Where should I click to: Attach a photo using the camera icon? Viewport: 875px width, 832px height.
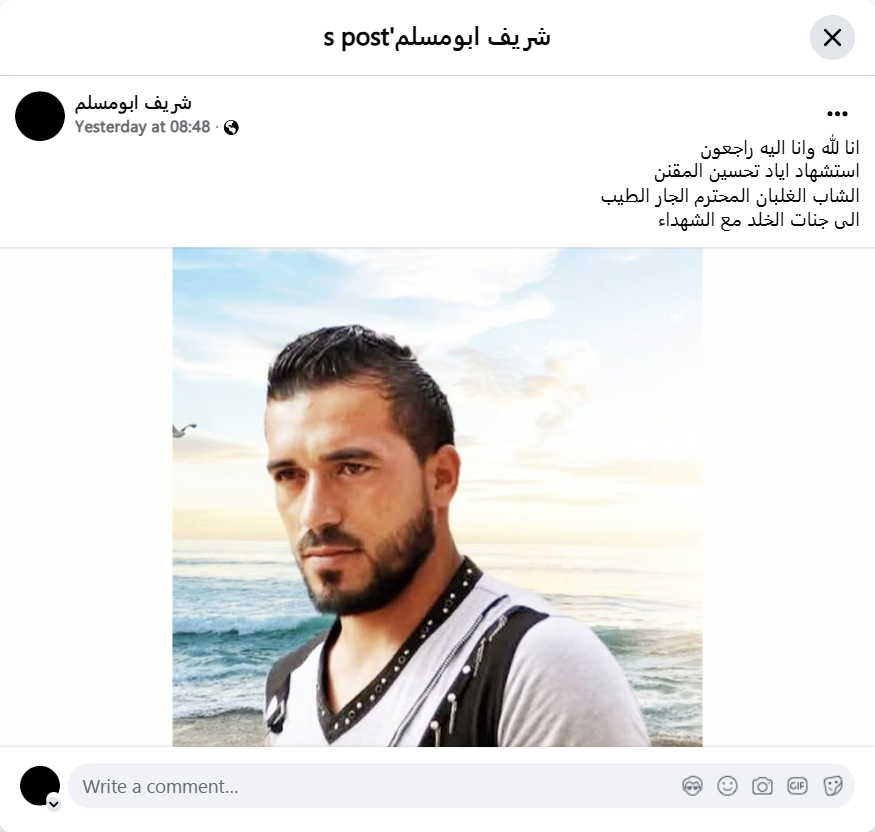(x=762, y=786)
